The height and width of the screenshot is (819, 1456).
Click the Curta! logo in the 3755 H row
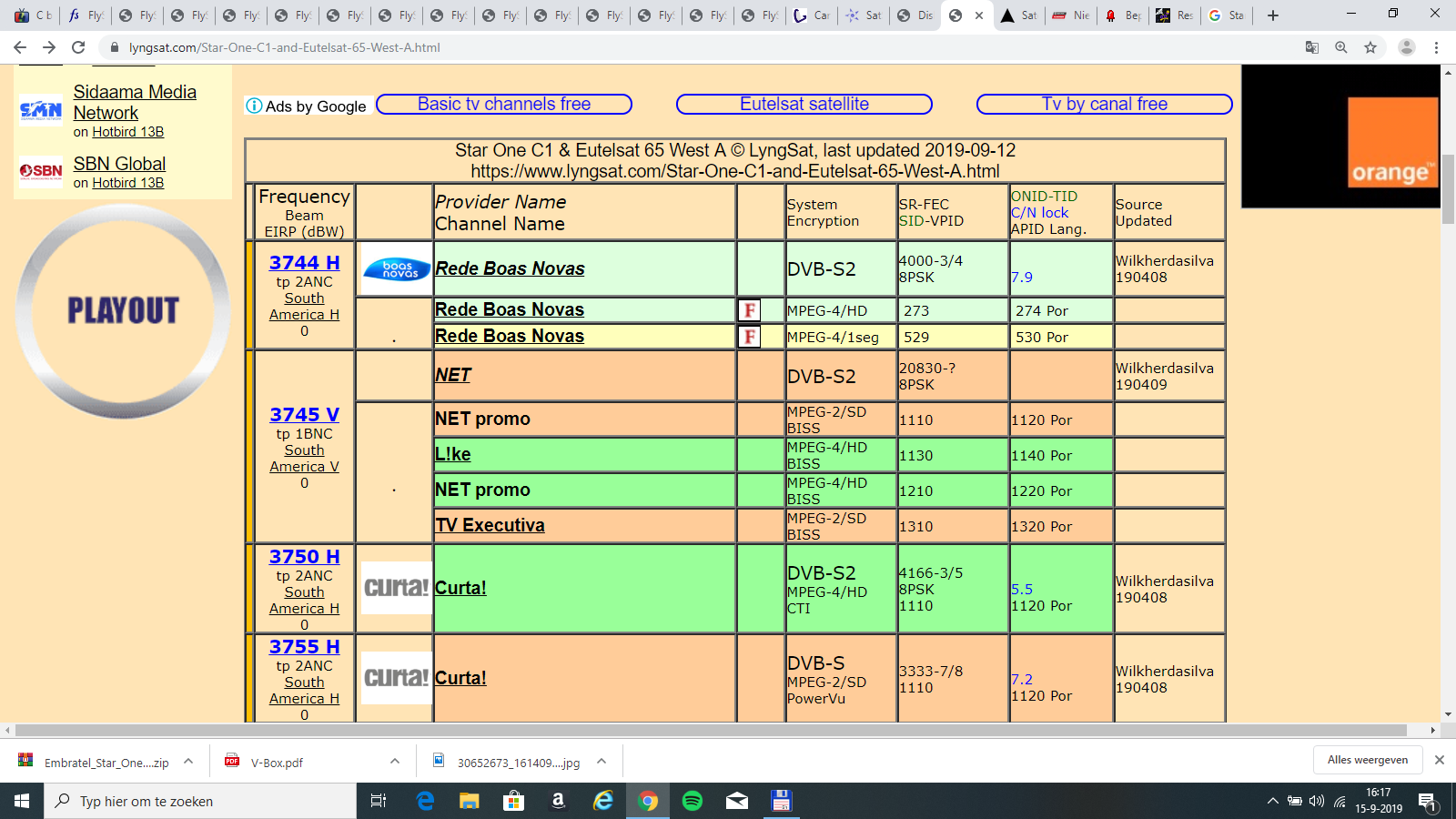[396, 678]
